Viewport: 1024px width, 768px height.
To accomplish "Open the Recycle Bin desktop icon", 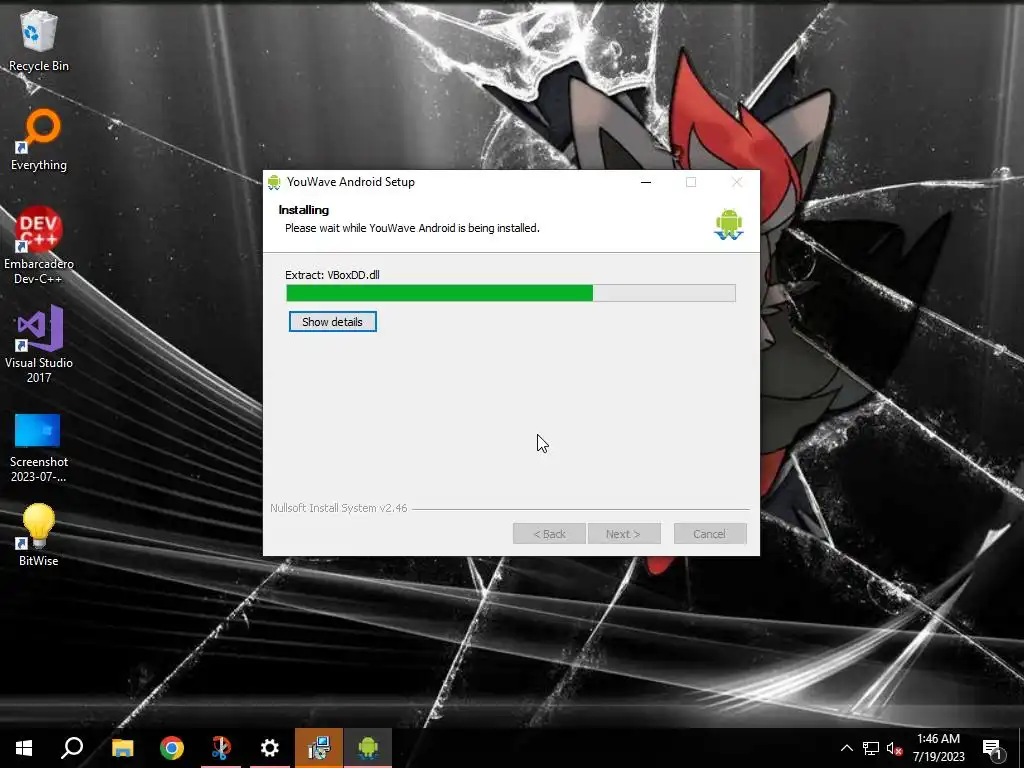I will (39, 40).
